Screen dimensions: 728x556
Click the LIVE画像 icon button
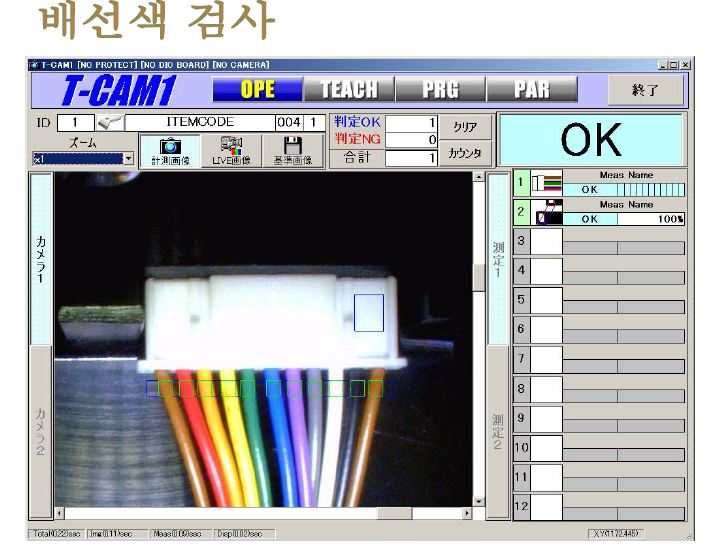point(231,151)
